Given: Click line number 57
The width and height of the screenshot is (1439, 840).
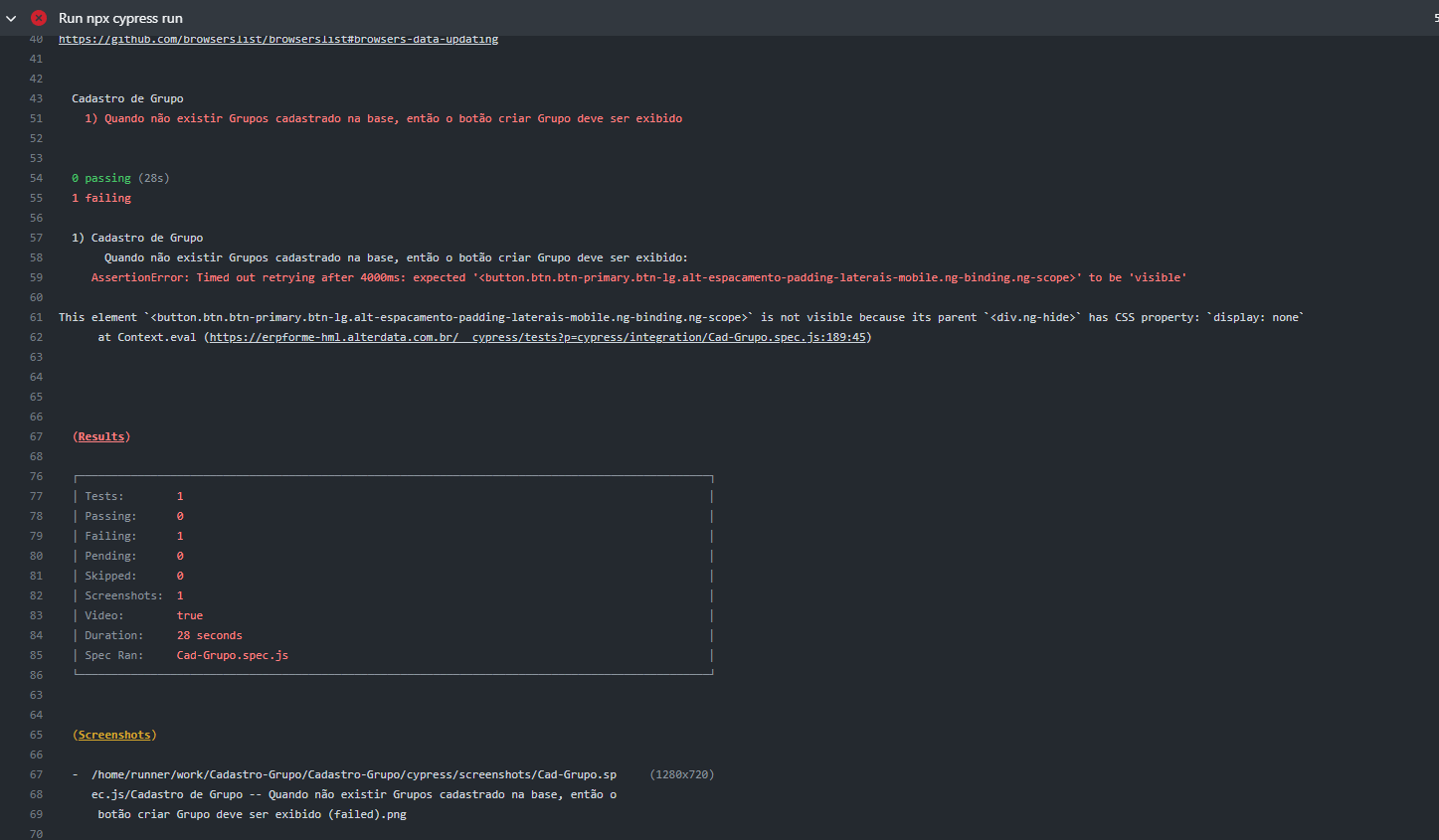Looking at the screenshot, I should tap(36, 238).
